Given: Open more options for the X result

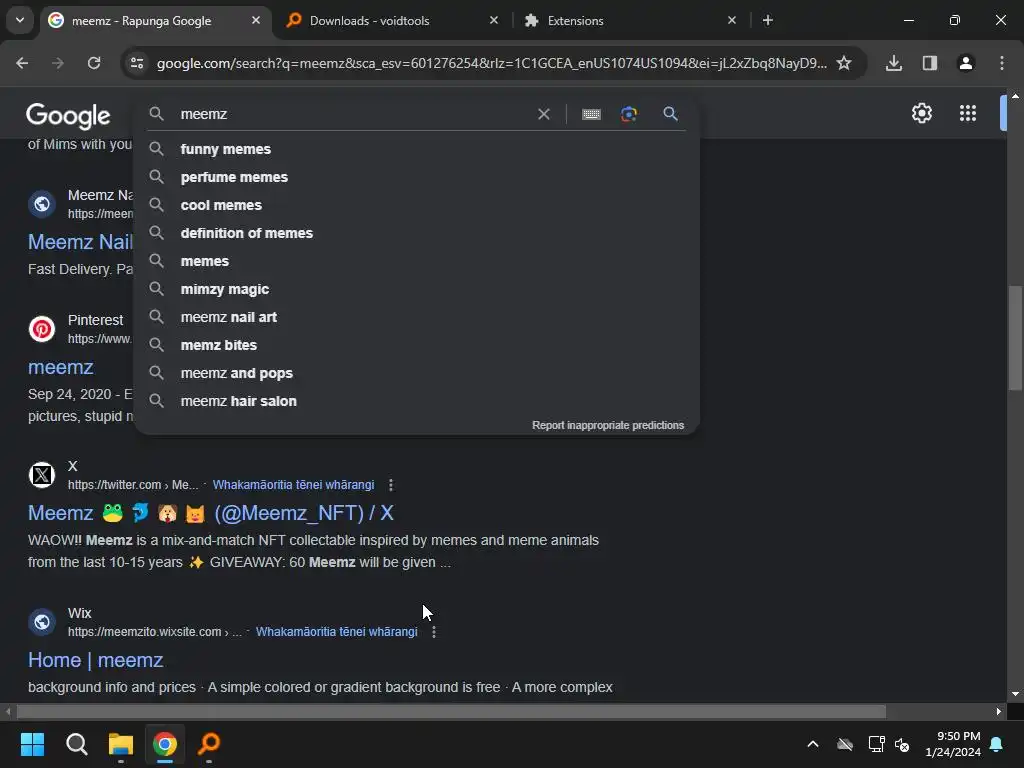Looking at the screenshot, I should tap(391, 485).
